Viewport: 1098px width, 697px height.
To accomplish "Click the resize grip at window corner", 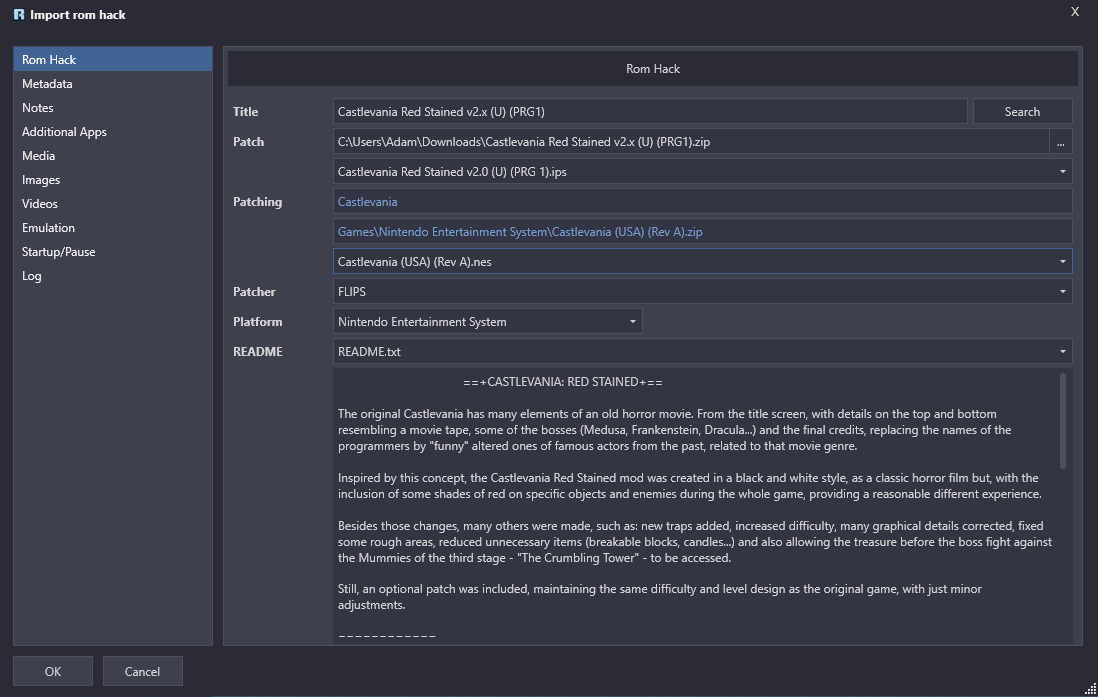I will pos(1090,689).
